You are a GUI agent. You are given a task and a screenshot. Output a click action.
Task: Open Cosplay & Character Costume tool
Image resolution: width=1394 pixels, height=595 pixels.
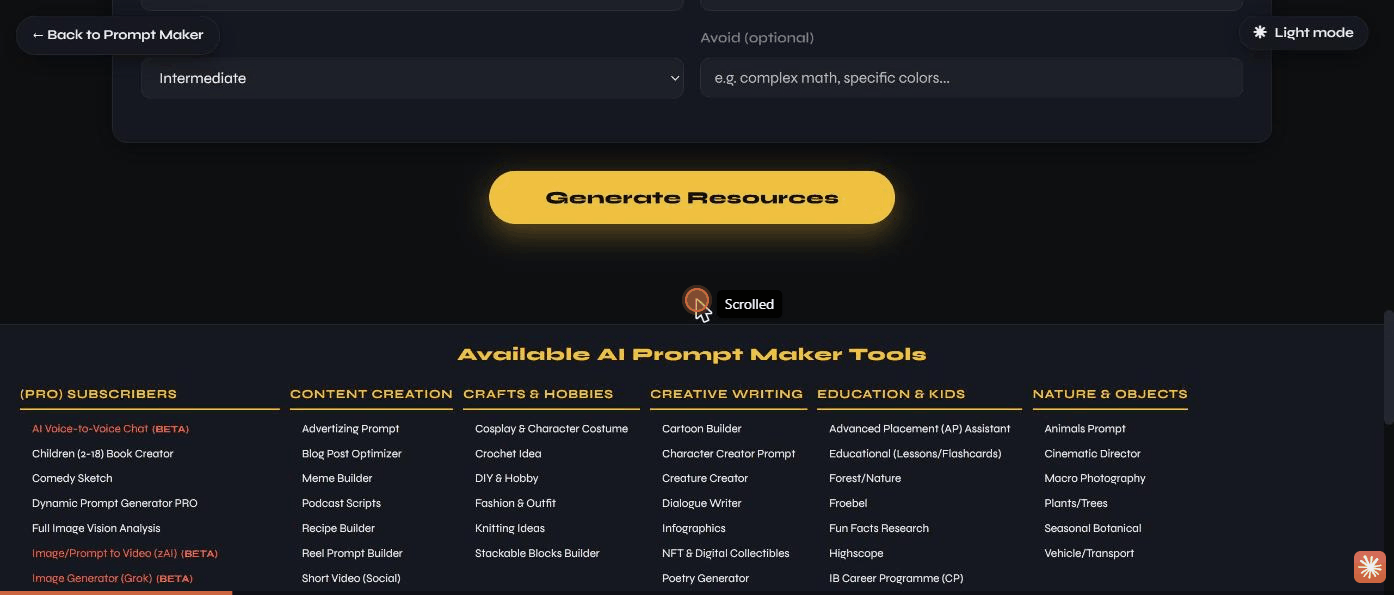pyautogui.click(x=551, y=429)
